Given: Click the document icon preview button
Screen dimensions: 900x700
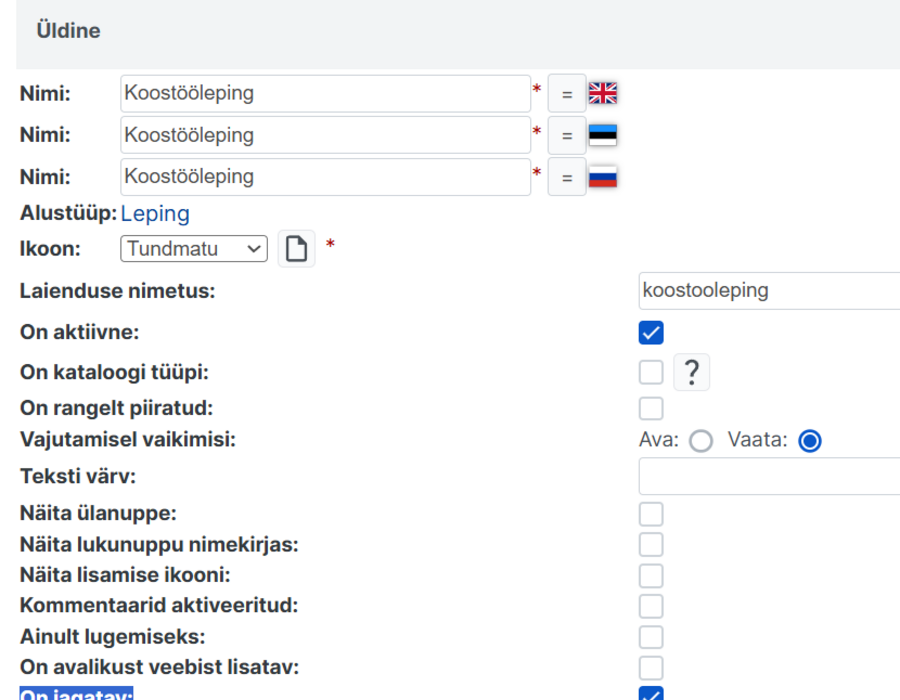Looking at the screenshot, I should pyautogui.click(x=296, y=248).
